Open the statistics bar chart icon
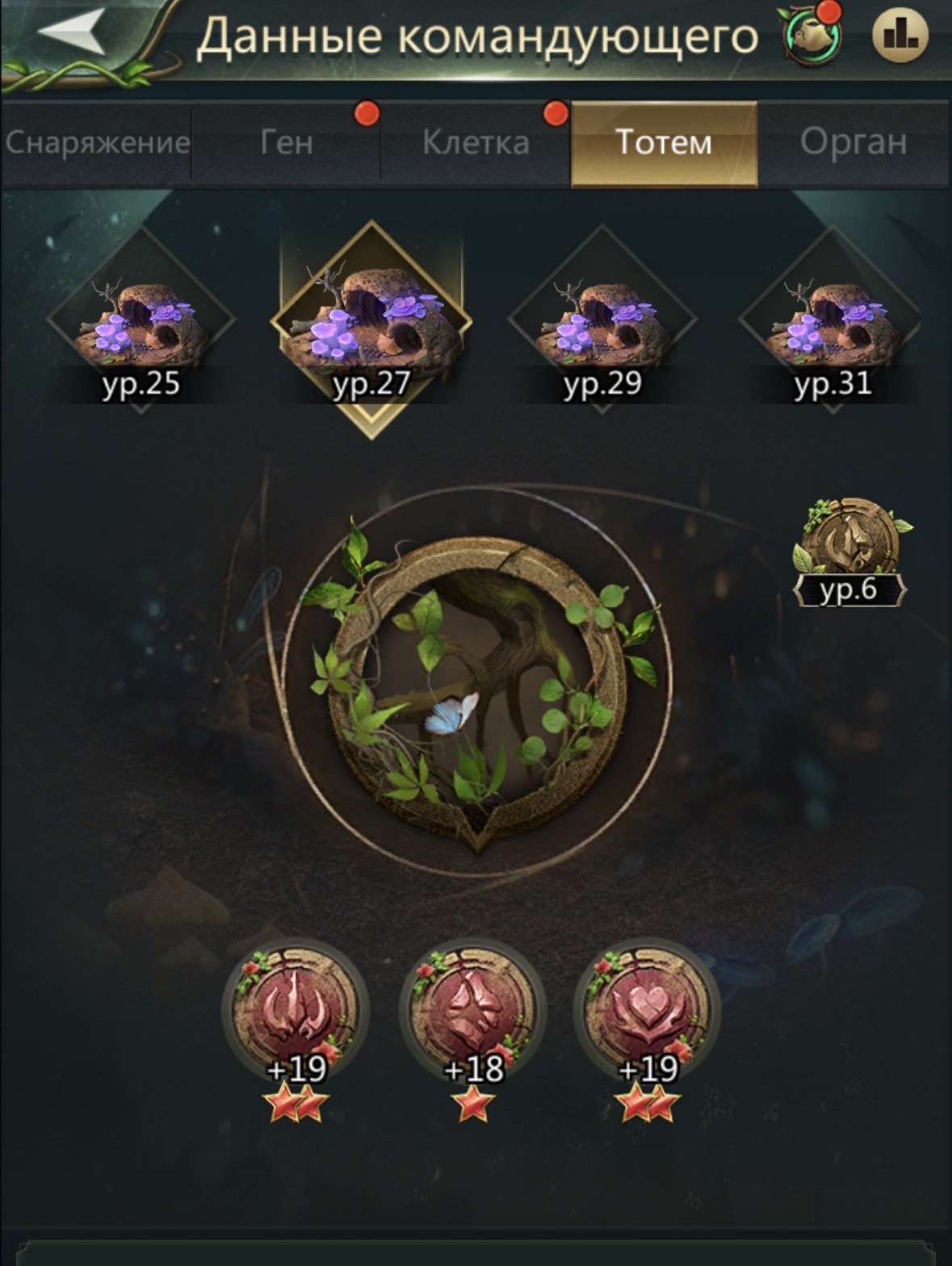 [900, 35]
